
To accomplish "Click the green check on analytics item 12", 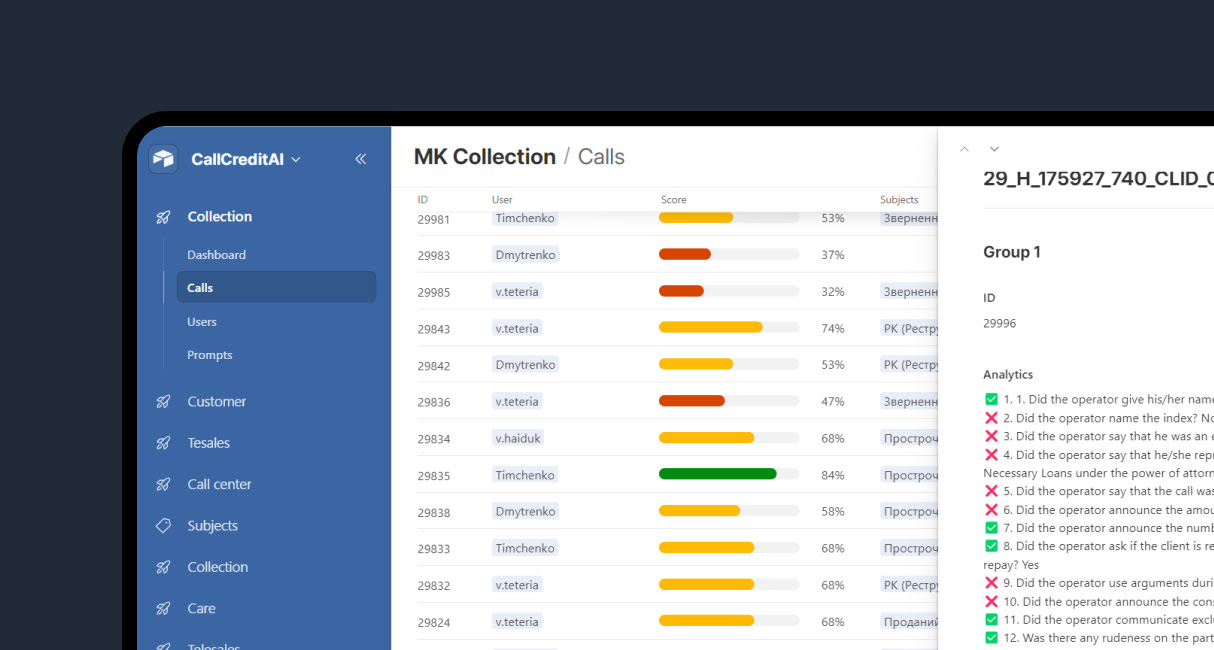I will point(991,638).
